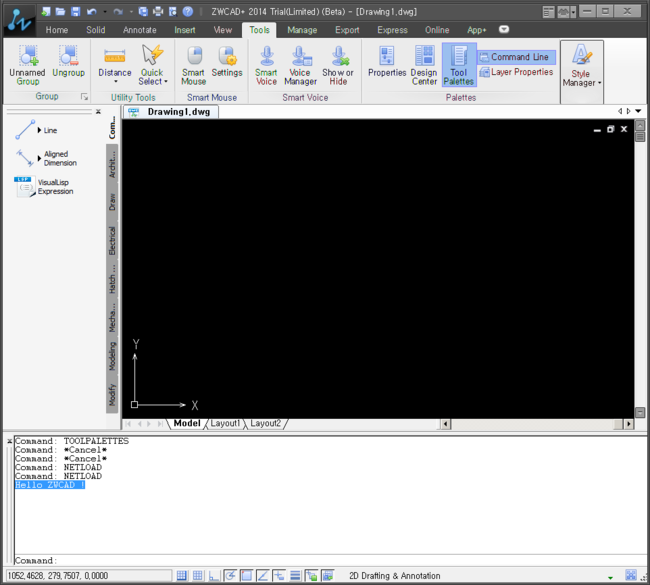Open the Express ribbon tab
Screen dimensions: 650x585
click(392, 30)
